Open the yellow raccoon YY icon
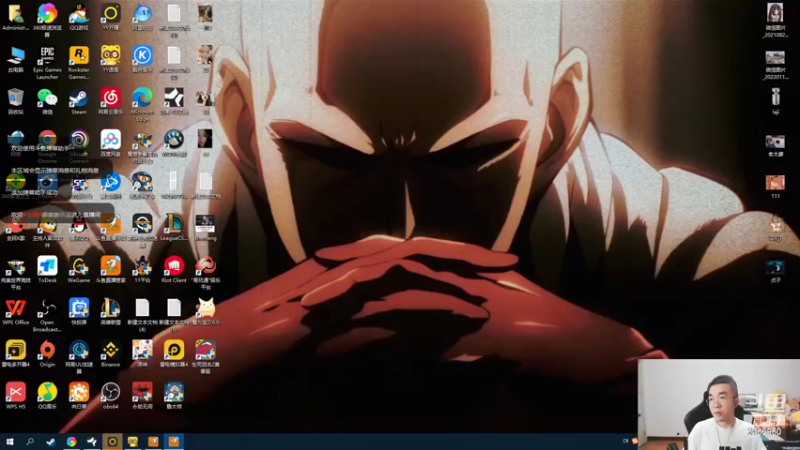800x450 pixels. [110, 59]
